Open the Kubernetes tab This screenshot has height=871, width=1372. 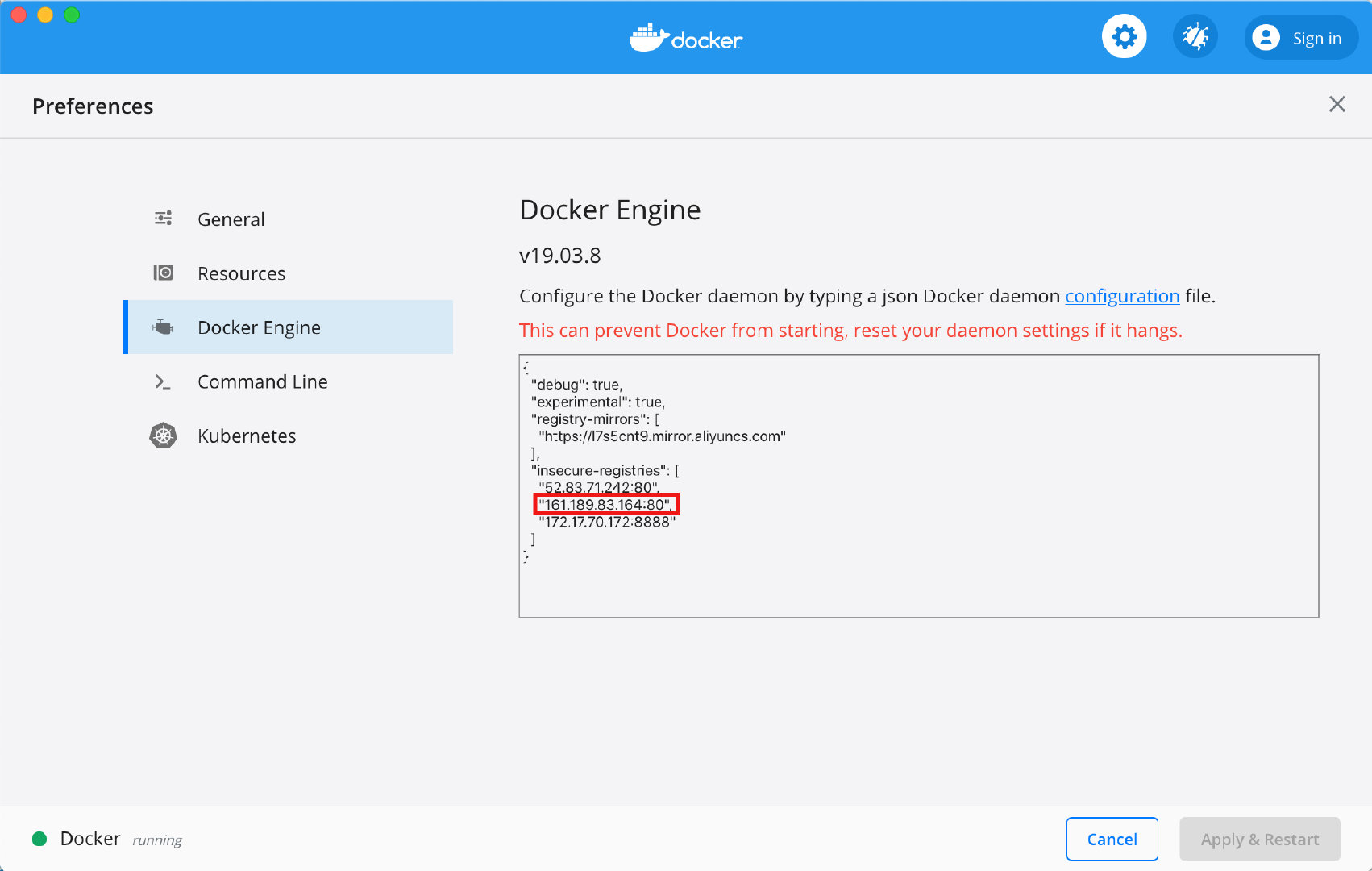click(x=289, y=435)
